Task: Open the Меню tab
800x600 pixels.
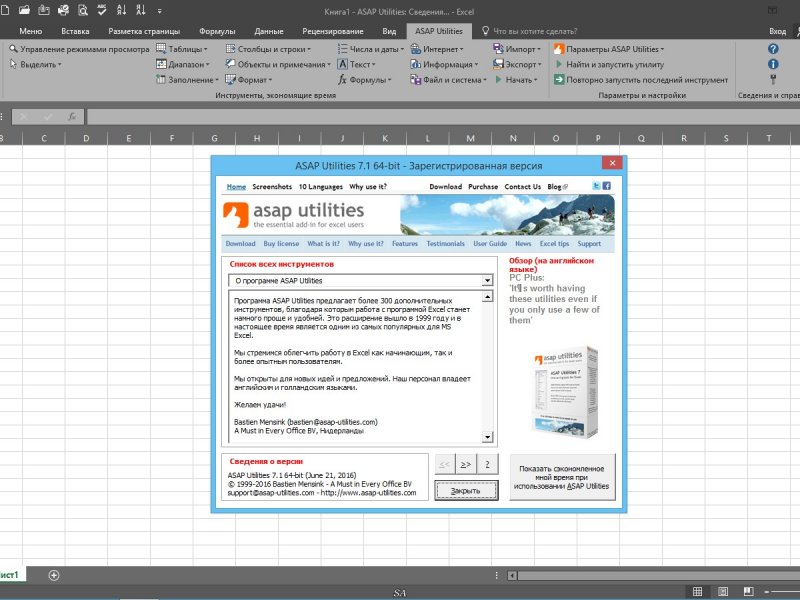Action: point(31,31)
